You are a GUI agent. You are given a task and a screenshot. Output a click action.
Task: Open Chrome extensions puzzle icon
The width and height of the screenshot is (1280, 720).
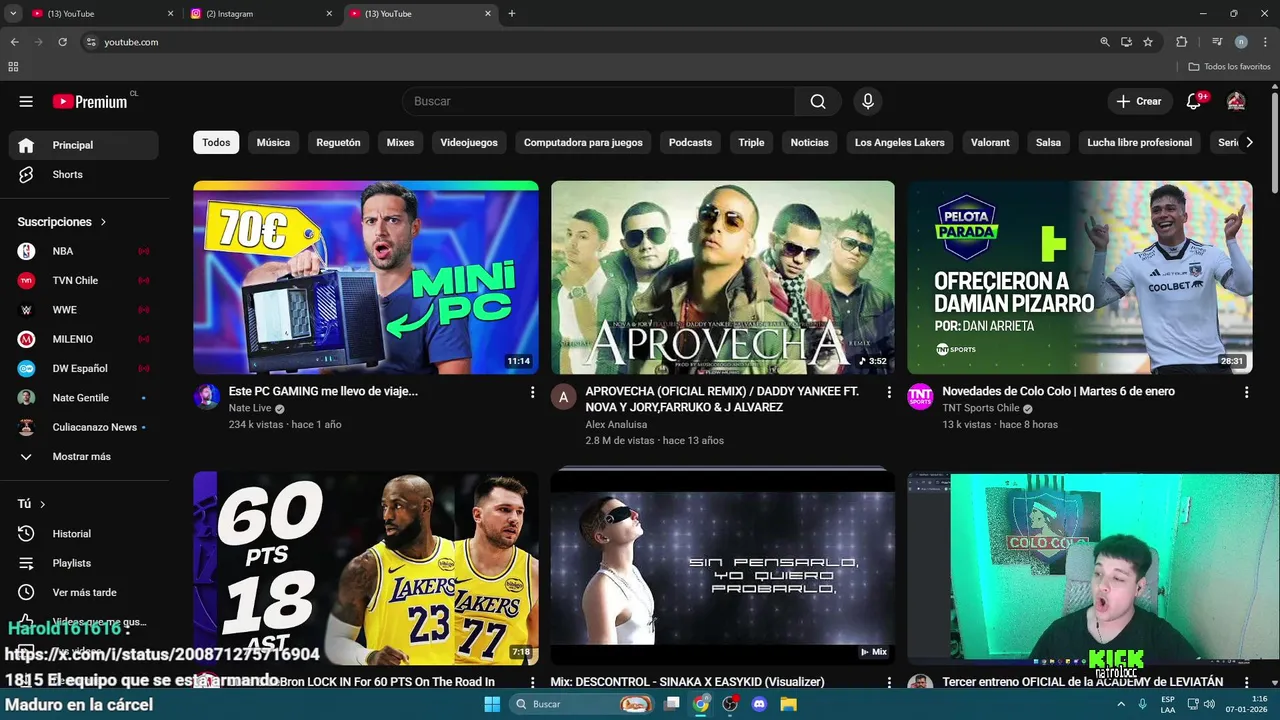(1181, 42)
